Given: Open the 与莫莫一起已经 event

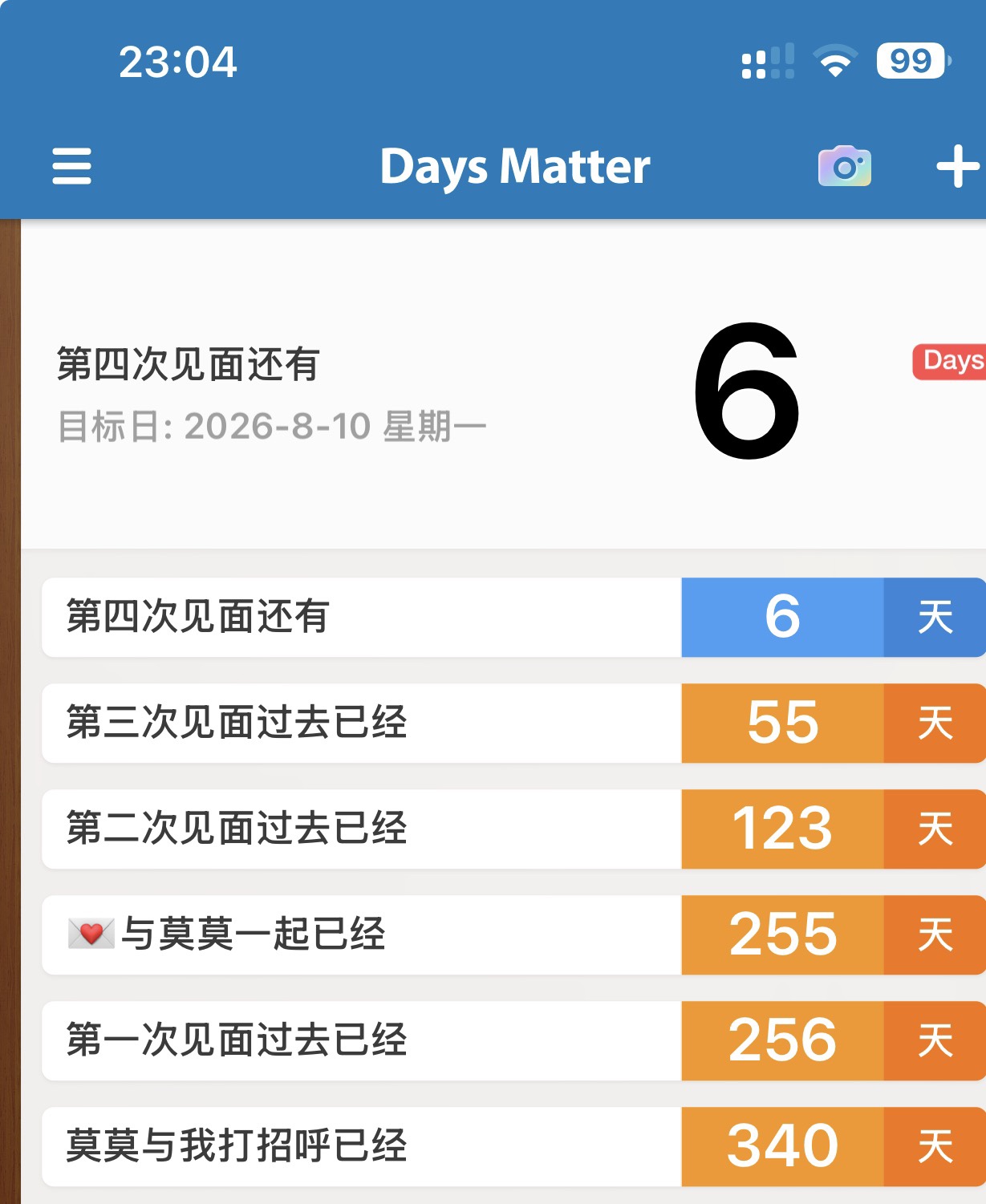Looking at the screenshot, I should (513, 934).
